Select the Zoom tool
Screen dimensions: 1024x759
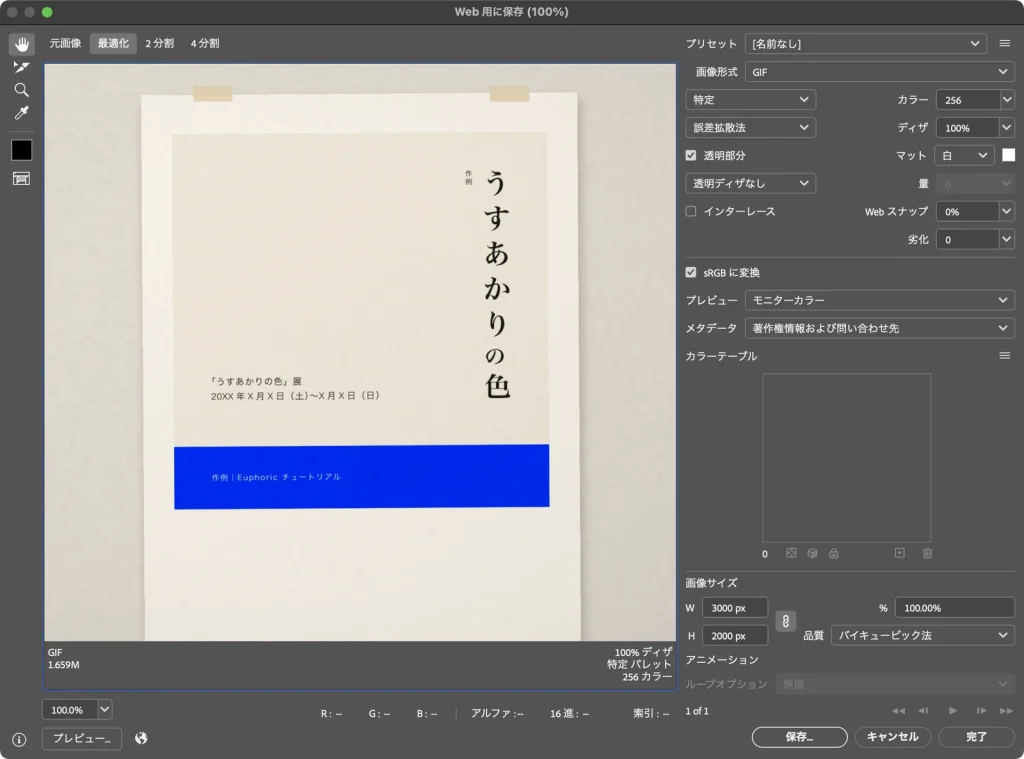click(22, 89)
